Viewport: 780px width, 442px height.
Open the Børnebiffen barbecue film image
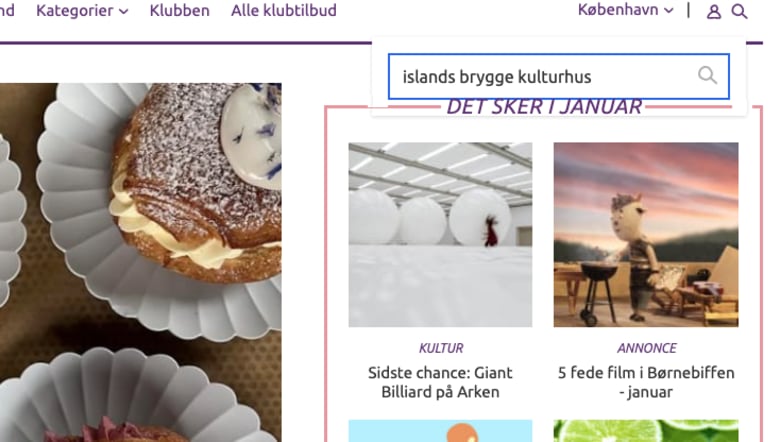[x=646, y=235]
